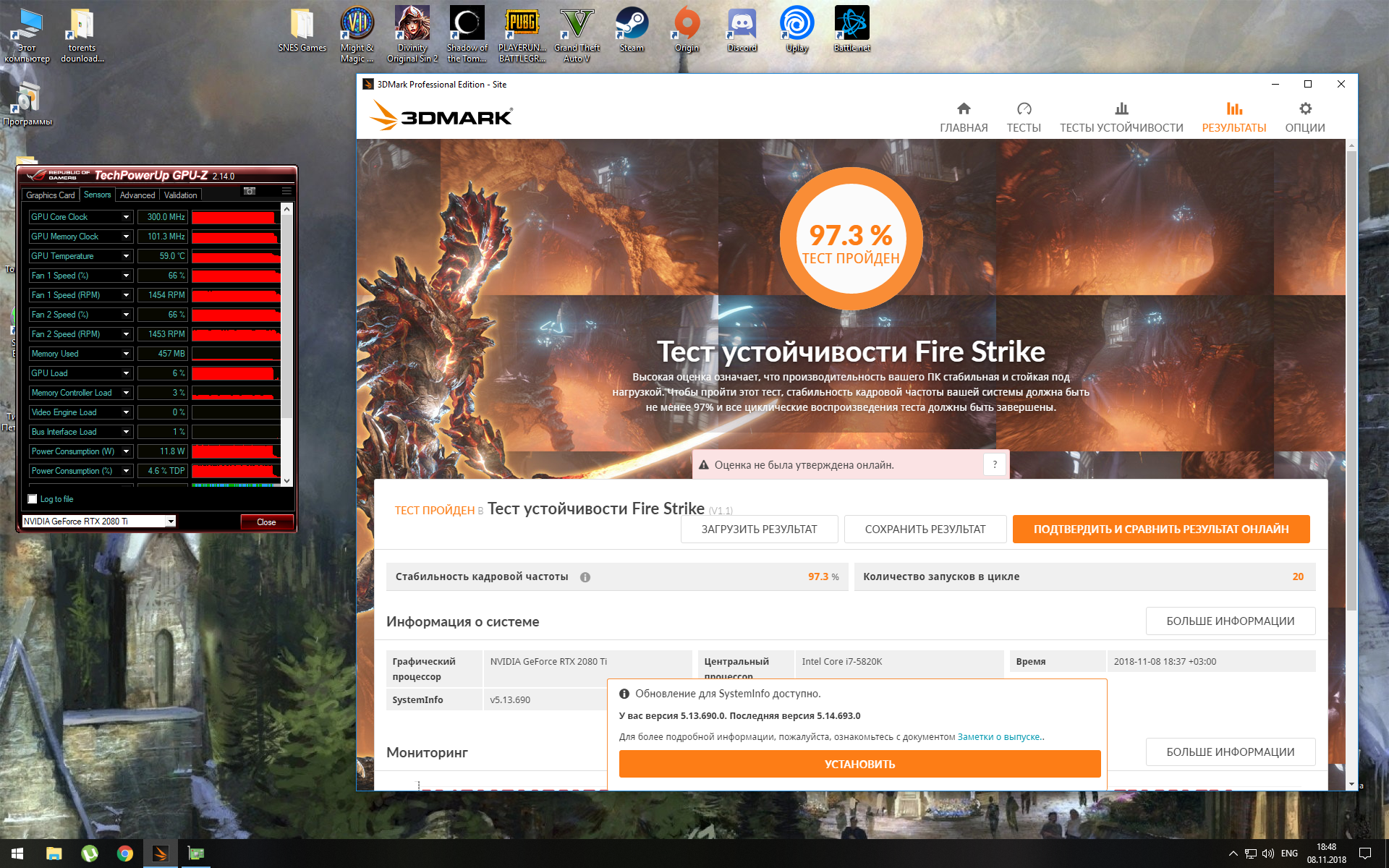Click the question mark help button
The image size is (1389, 868).
(995, 465)
